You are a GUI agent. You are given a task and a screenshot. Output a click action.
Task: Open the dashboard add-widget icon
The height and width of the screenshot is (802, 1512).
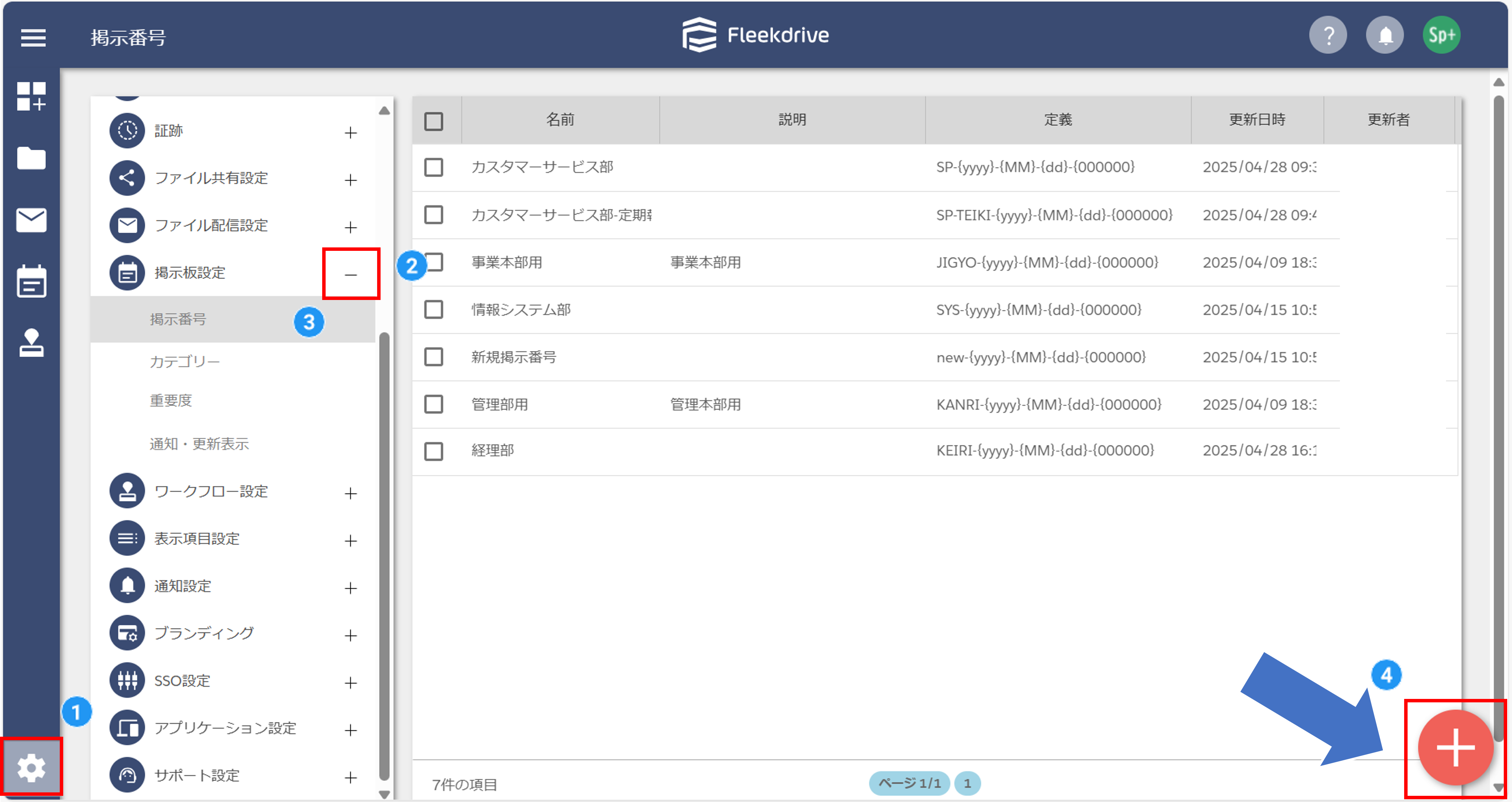(31, 96)
